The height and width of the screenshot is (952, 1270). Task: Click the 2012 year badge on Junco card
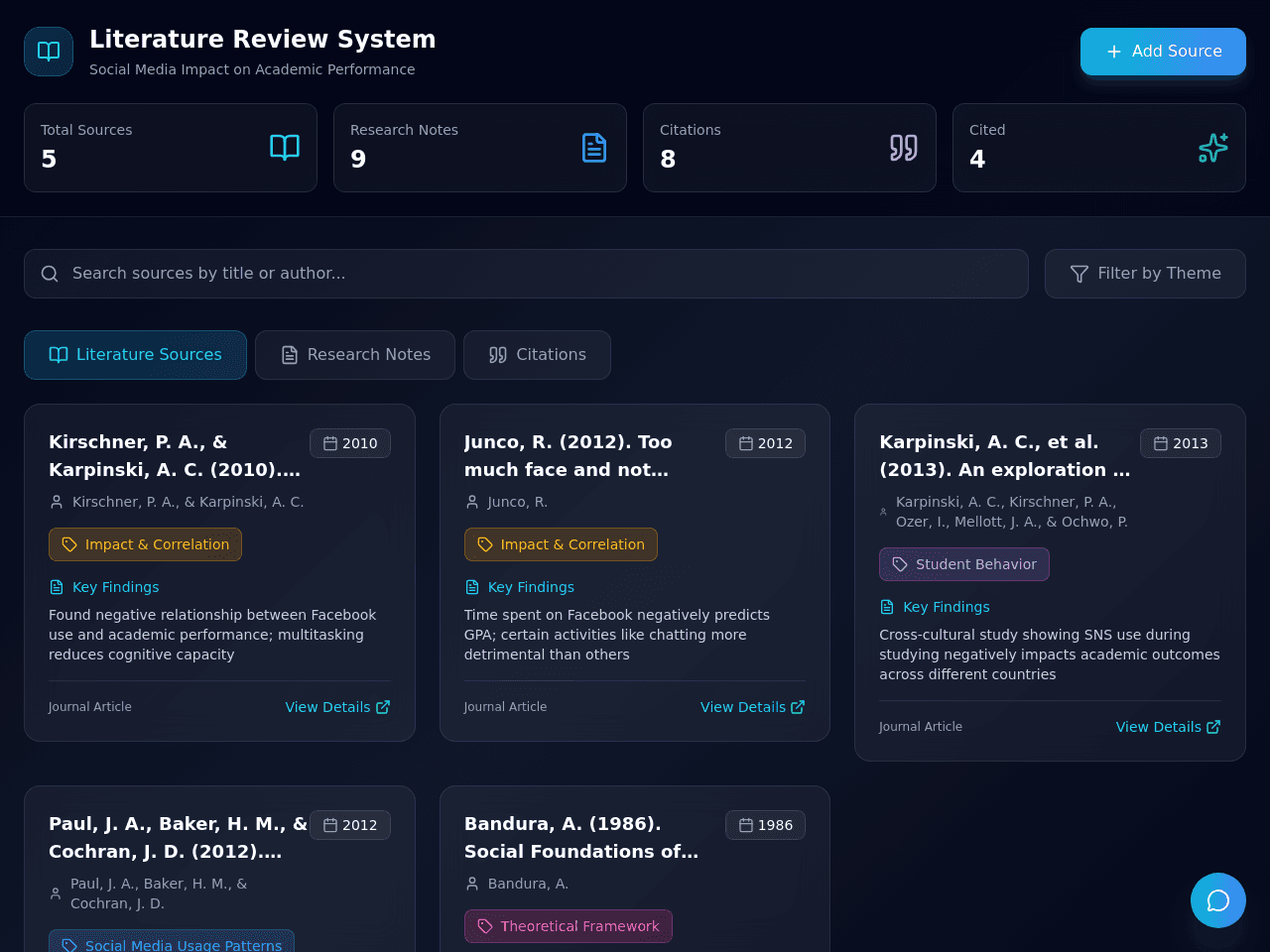(x=765, y=443)
